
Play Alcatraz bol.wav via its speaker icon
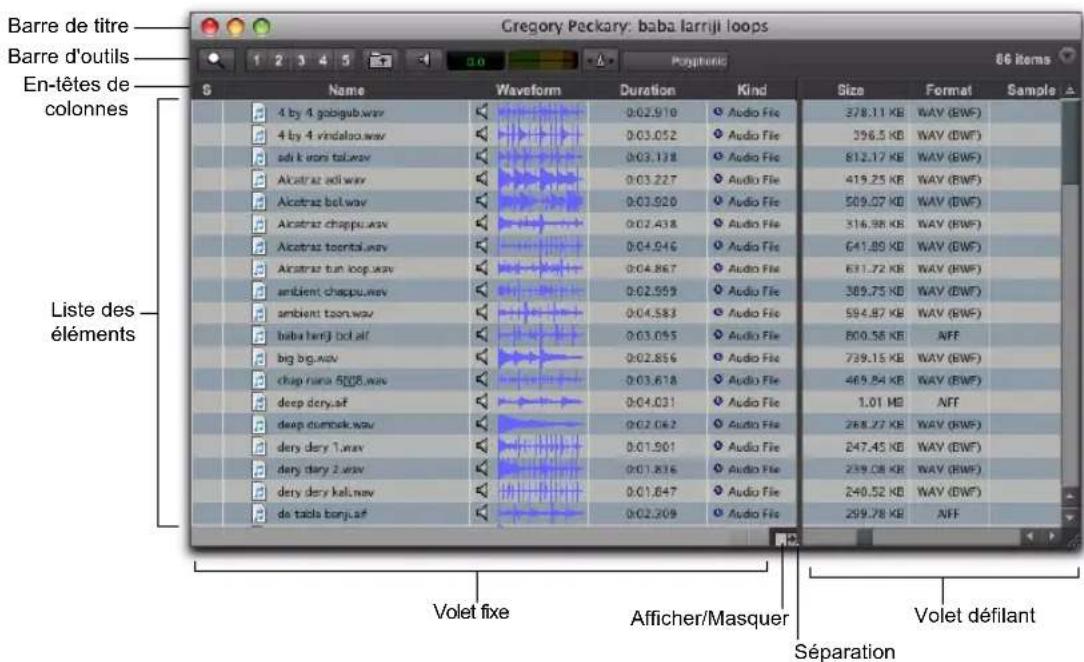[x=482, y=200]
